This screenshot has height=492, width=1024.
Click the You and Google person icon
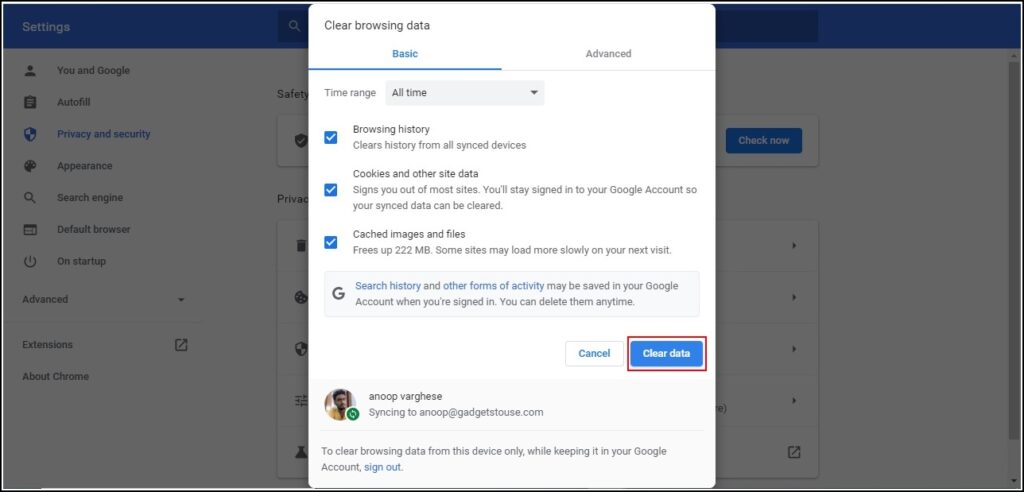30,71
